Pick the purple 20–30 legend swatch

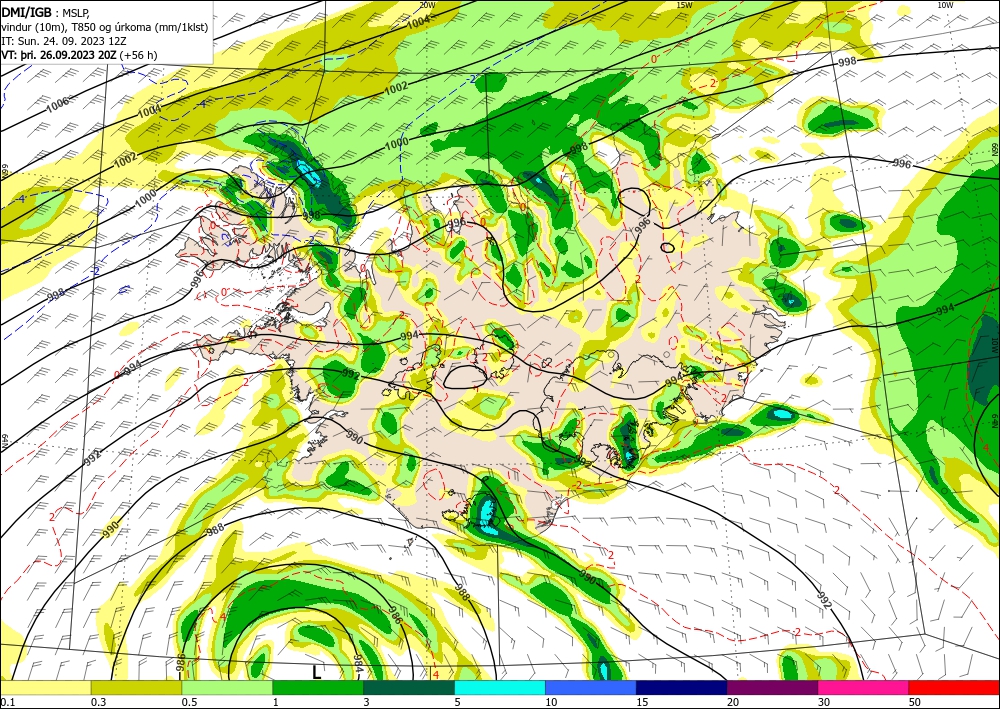(x=772, y=687)
